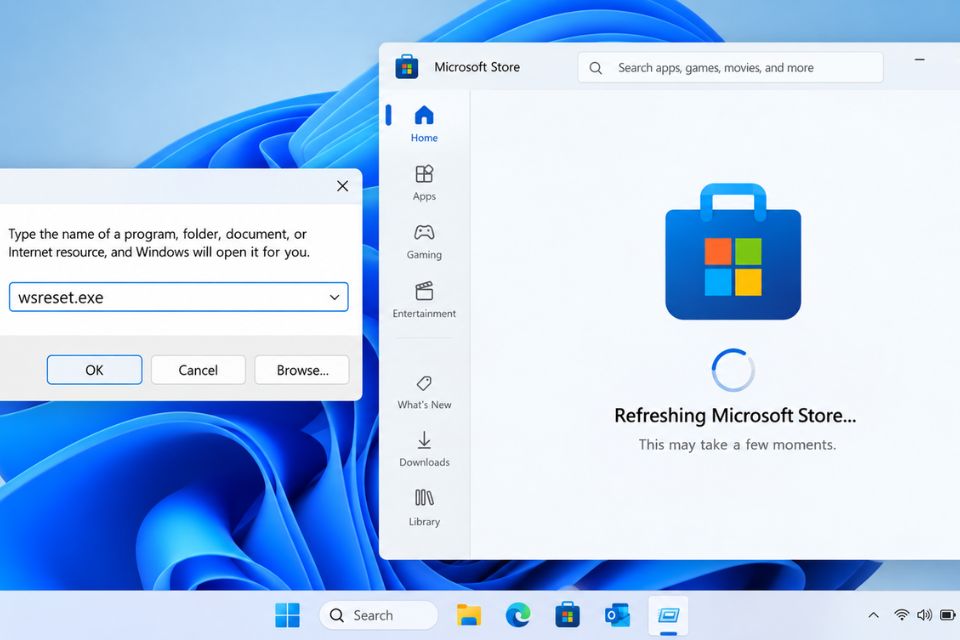Click the battery tray icon
960x640 pixels.
[947, 615]
